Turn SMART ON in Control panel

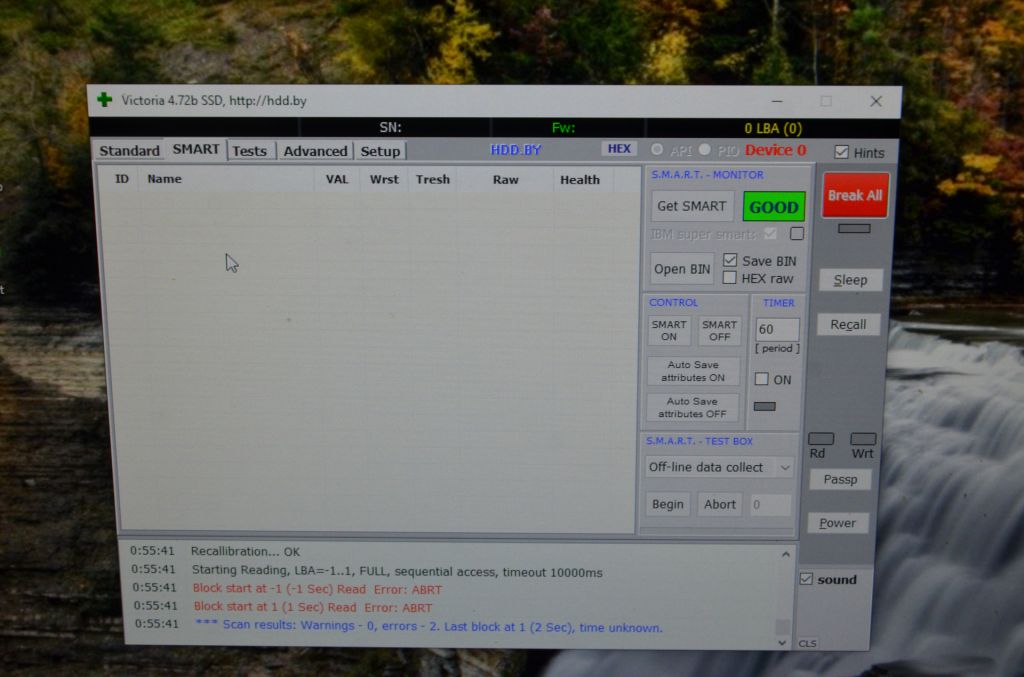[669, 330]
